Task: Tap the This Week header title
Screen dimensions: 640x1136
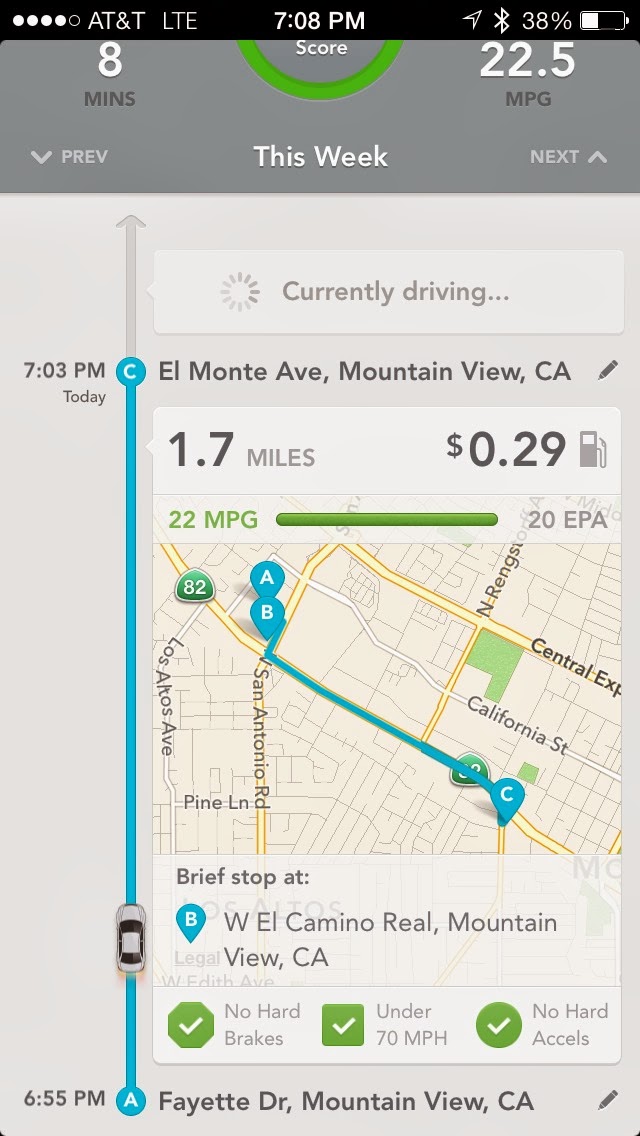Action: coord(320,156)
